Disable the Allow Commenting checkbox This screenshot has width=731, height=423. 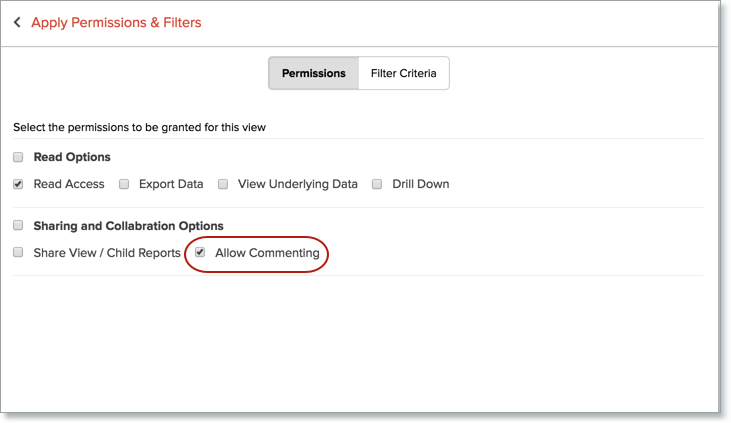(x=200, y=252)
